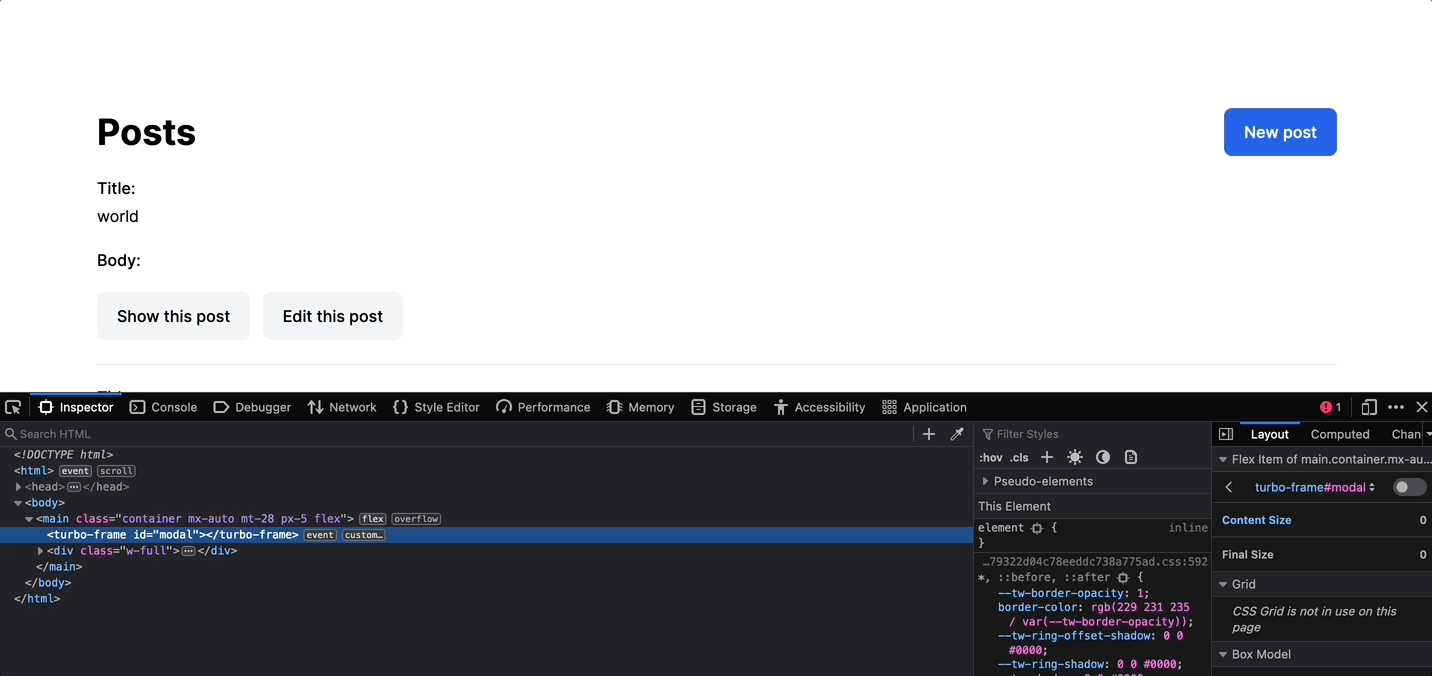Switch to the Debugger tab

click(x=252, y=407)
